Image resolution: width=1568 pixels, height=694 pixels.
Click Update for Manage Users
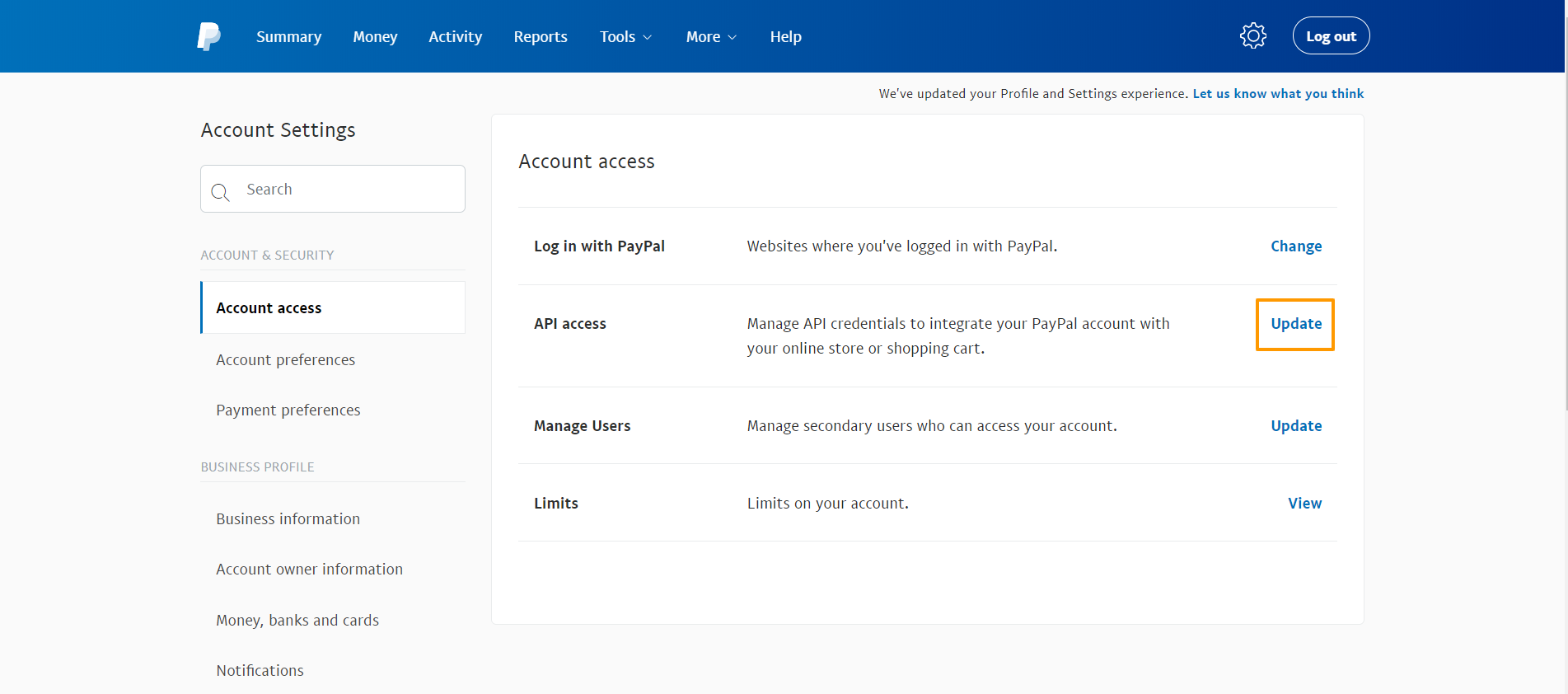1295,426
